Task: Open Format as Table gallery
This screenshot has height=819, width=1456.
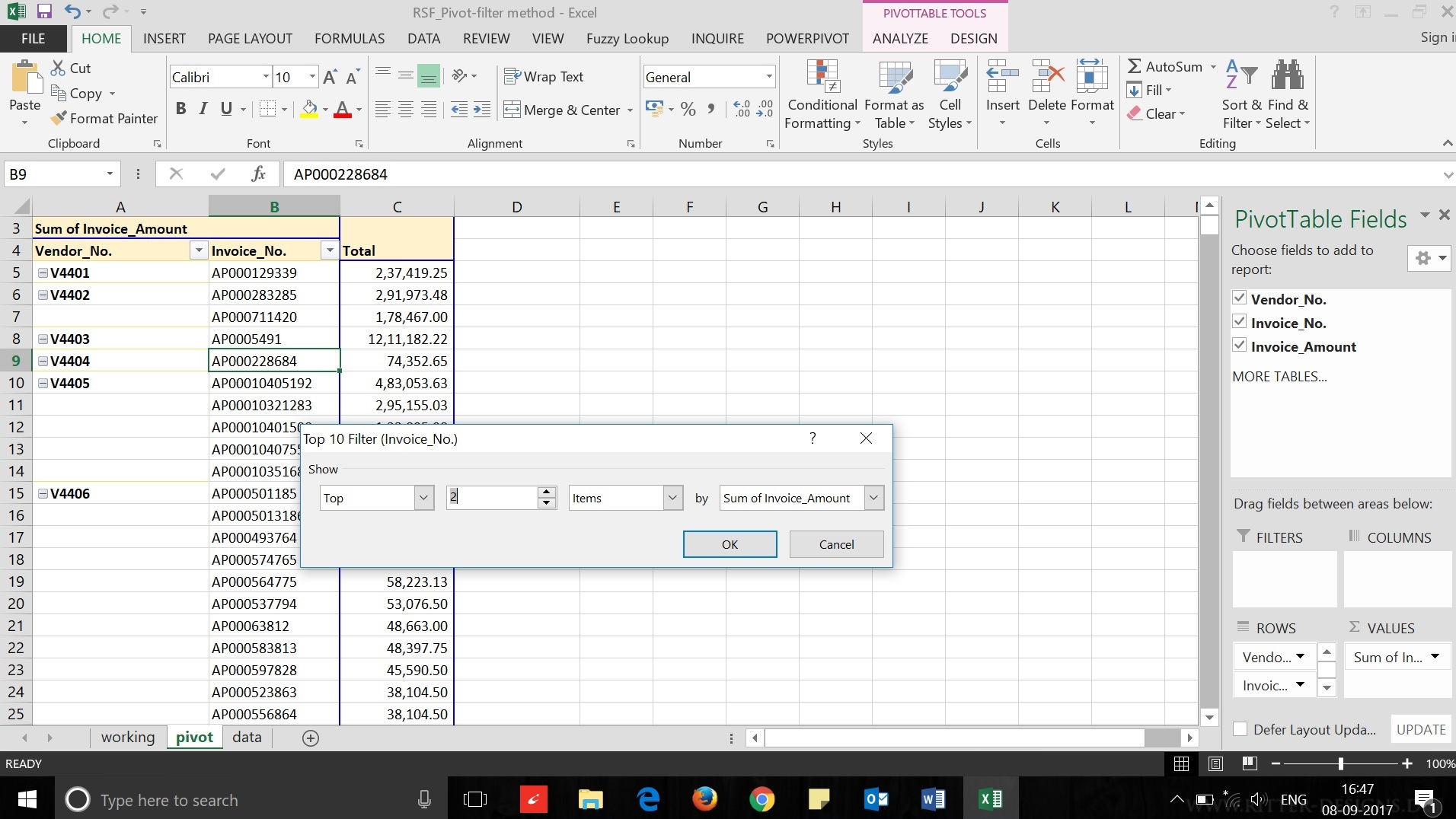Action: pos(895,94)
